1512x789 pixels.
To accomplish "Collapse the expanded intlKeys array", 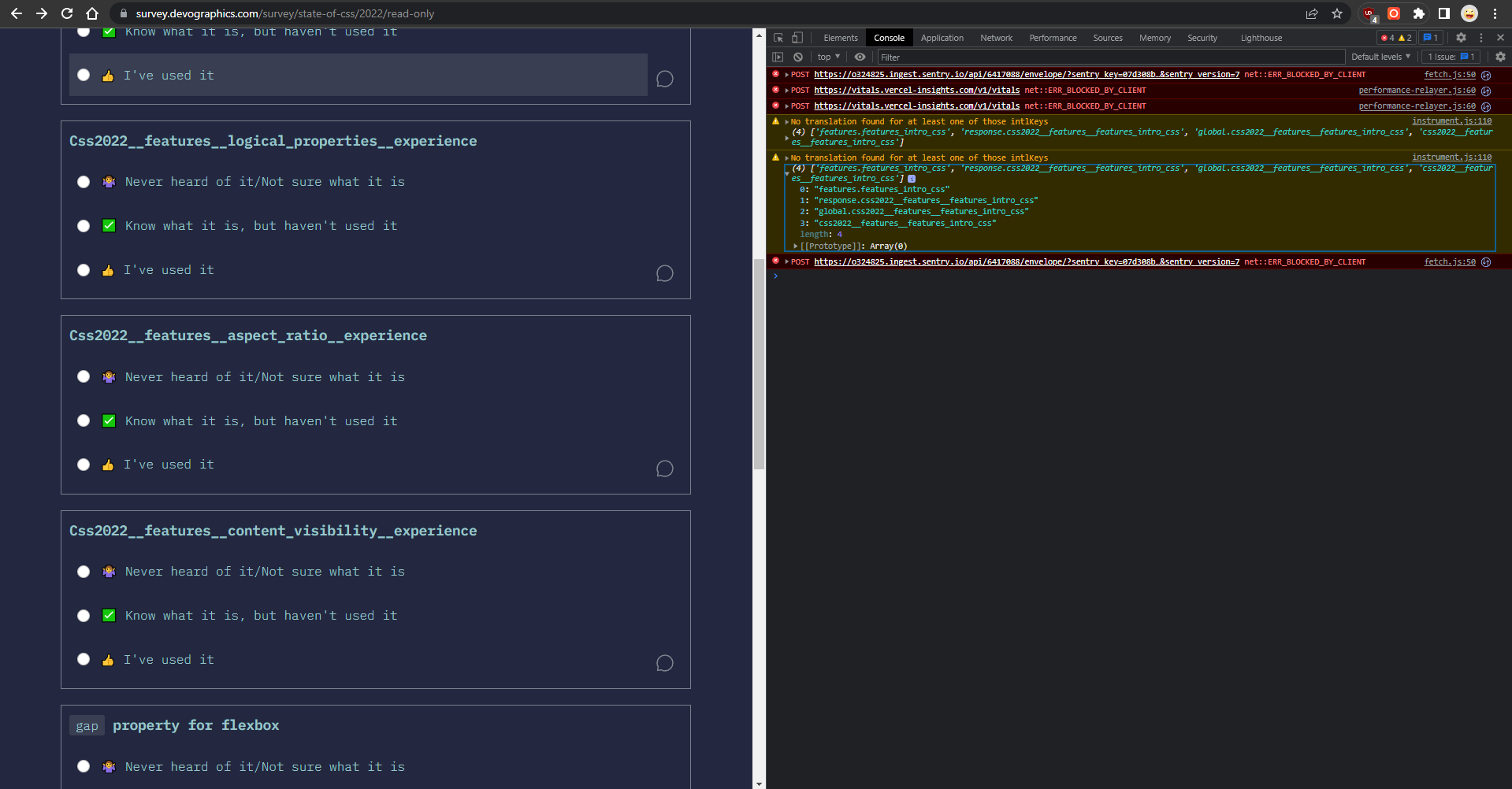I will [x=787, y=173].
